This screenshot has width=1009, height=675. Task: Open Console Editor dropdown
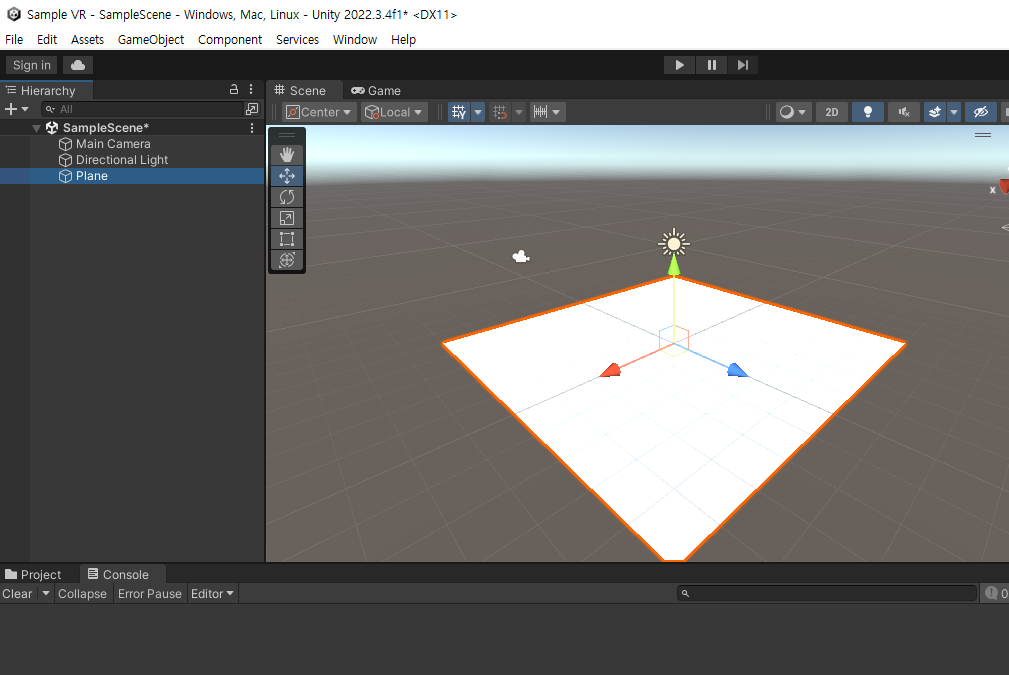(x=212, y=593)
